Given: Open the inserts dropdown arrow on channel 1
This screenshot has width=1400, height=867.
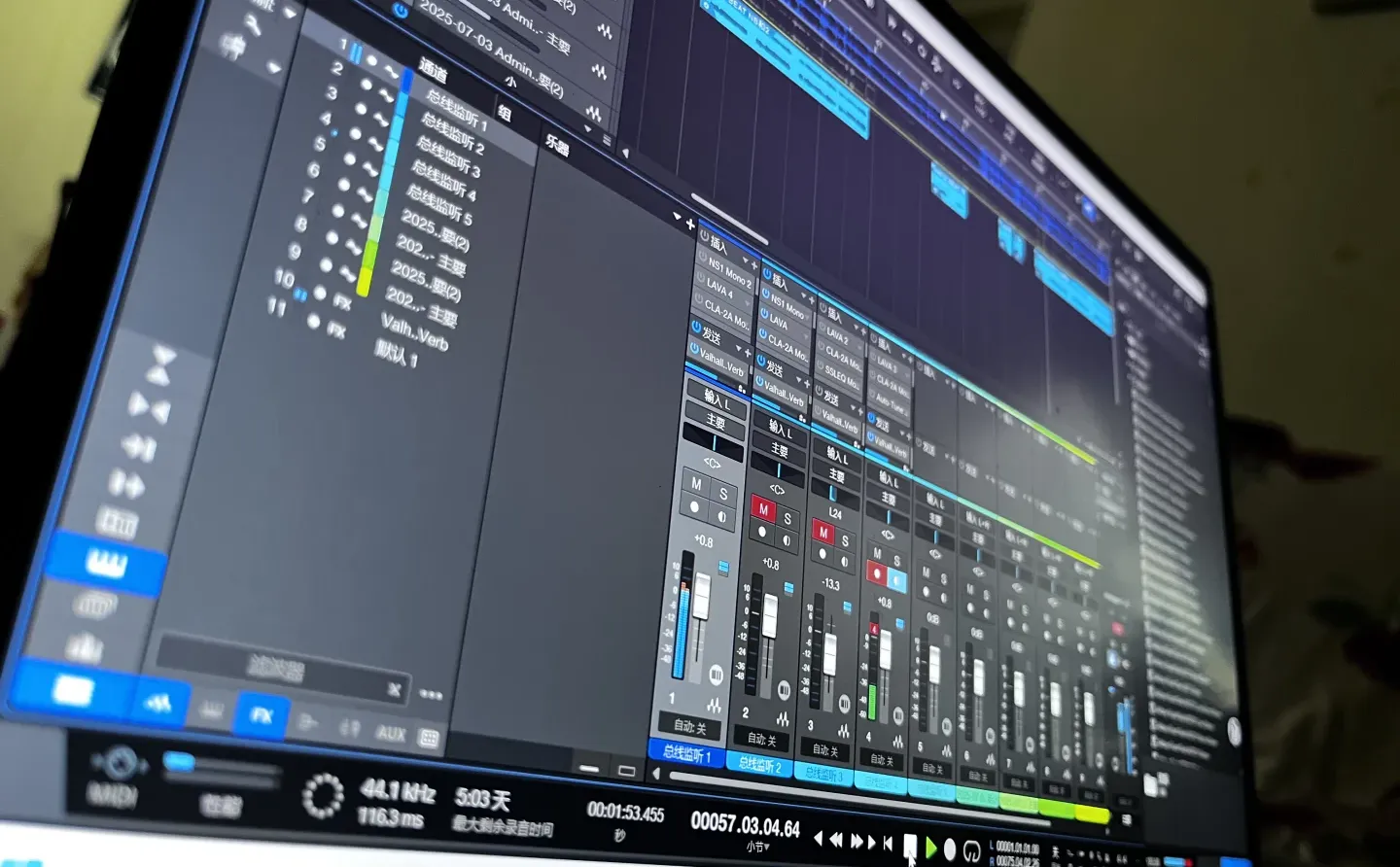Looking at the screenshot, I should tap(745, 262).
